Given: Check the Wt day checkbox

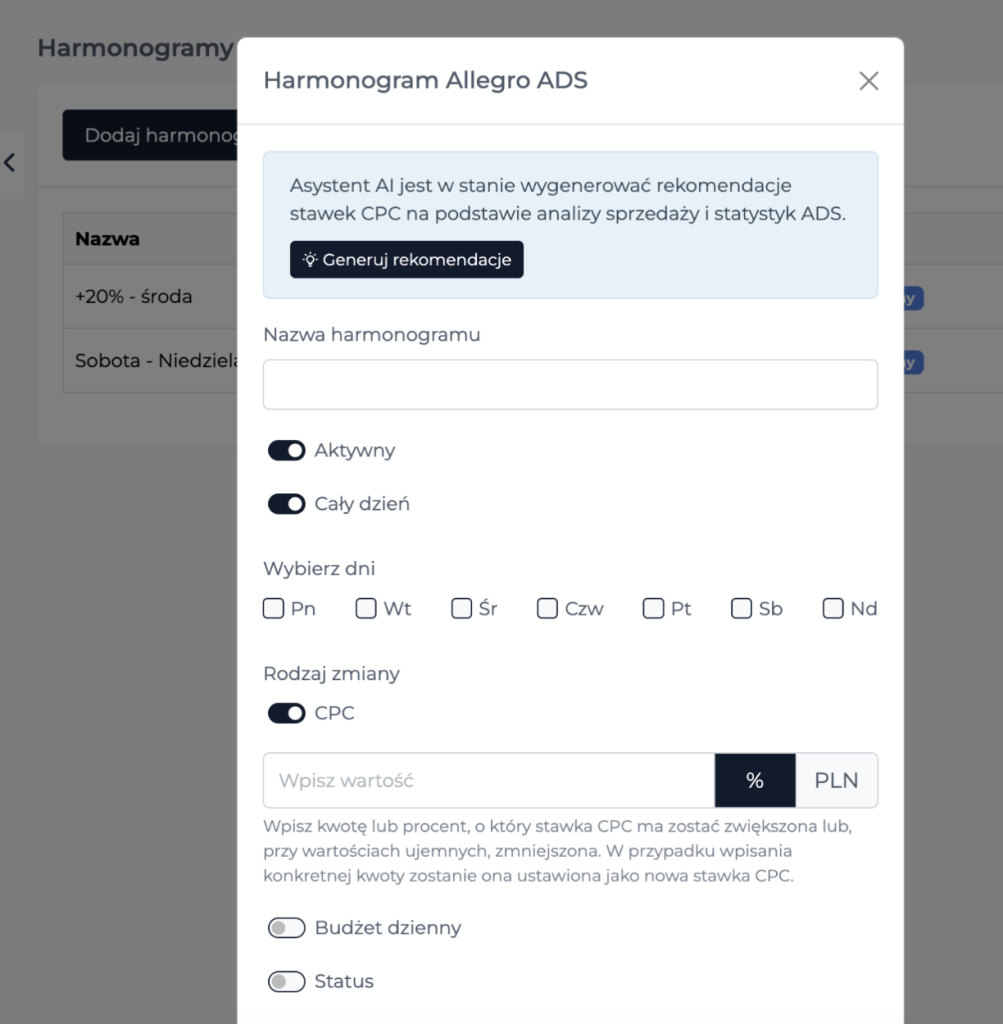Looking at the screenshot, I should tap(366, 609).
